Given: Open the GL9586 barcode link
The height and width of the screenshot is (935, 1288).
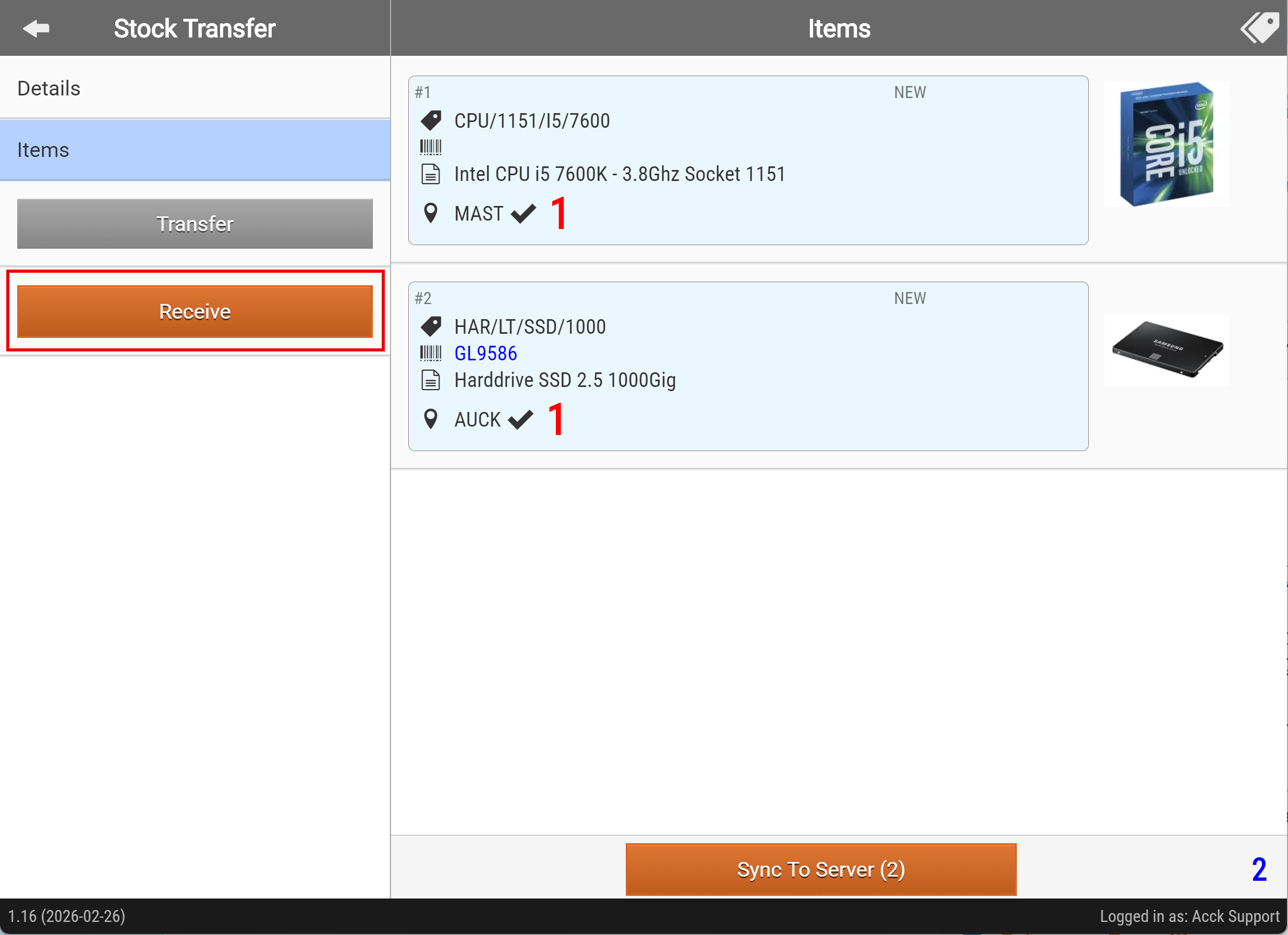Looking at the screenshot, I should coord(485,354).
